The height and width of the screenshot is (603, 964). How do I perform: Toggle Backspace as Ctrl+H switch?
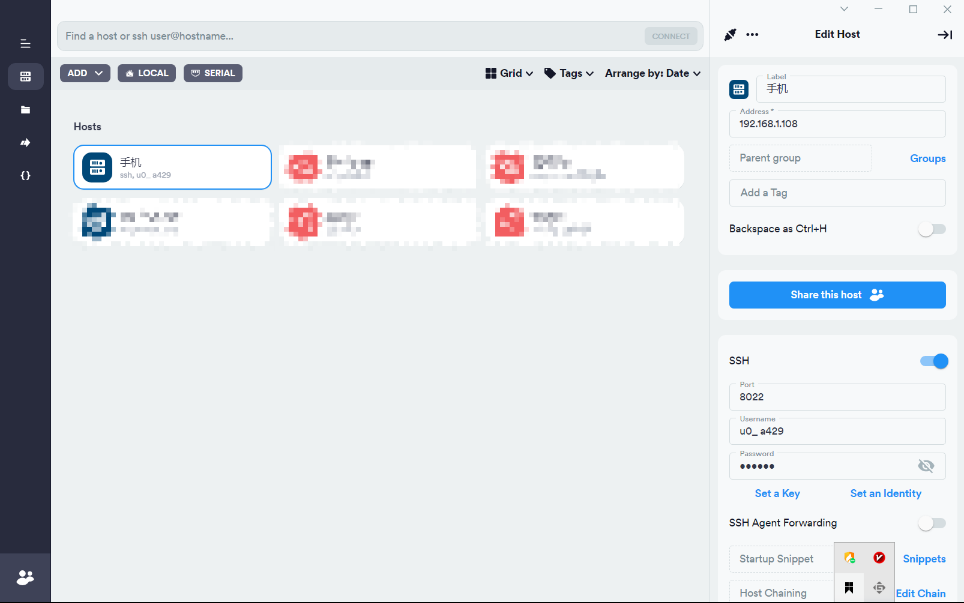tap(932, 229)
